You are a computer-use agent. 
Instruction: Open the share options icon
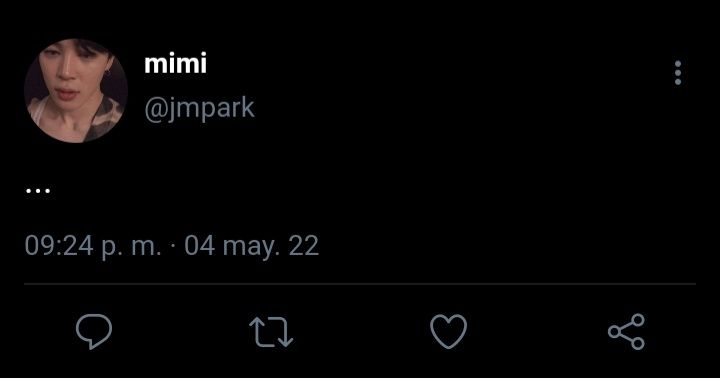[x=626, y=331]
